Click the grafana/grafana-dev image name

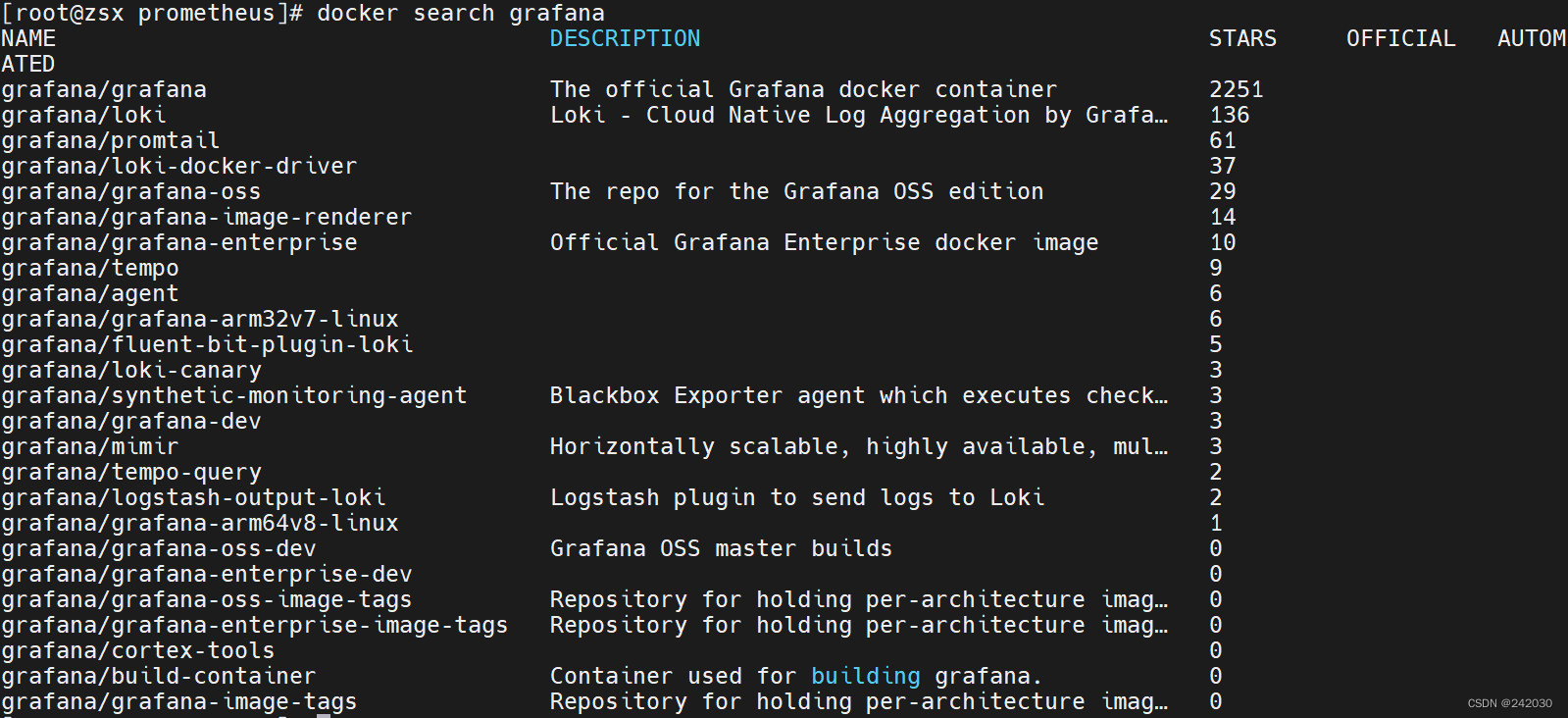(131, 422)
